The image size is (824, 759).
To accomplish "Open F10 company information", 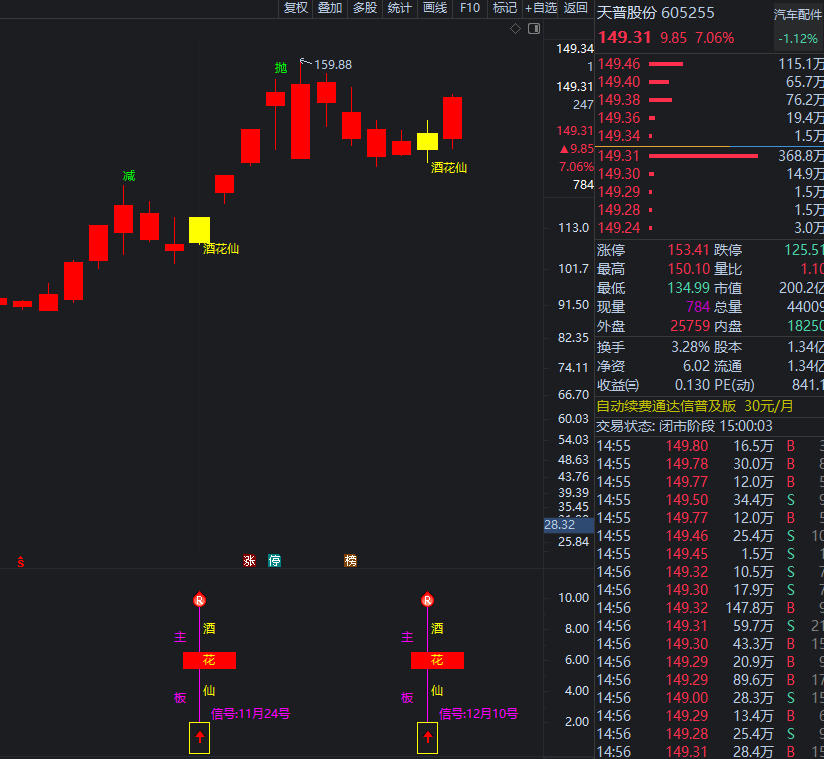I will 470,8.
